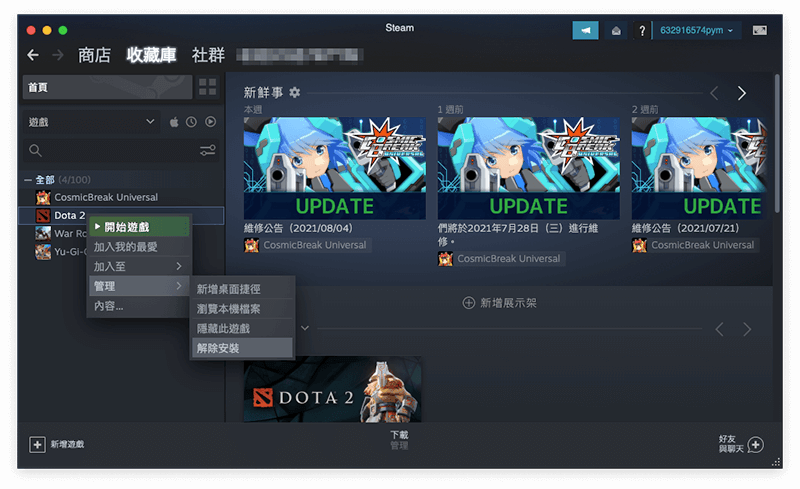Open 內容... in the context menu
The height and width of the screenshot is (489, 800).
138,306
